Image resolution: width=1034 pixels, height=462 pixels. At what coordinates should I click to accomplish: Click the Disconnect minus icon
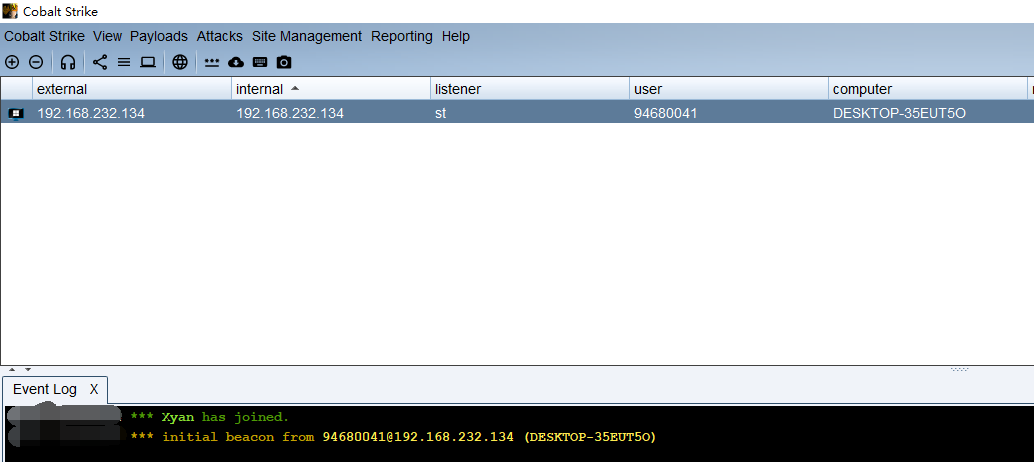coord(36,62)
